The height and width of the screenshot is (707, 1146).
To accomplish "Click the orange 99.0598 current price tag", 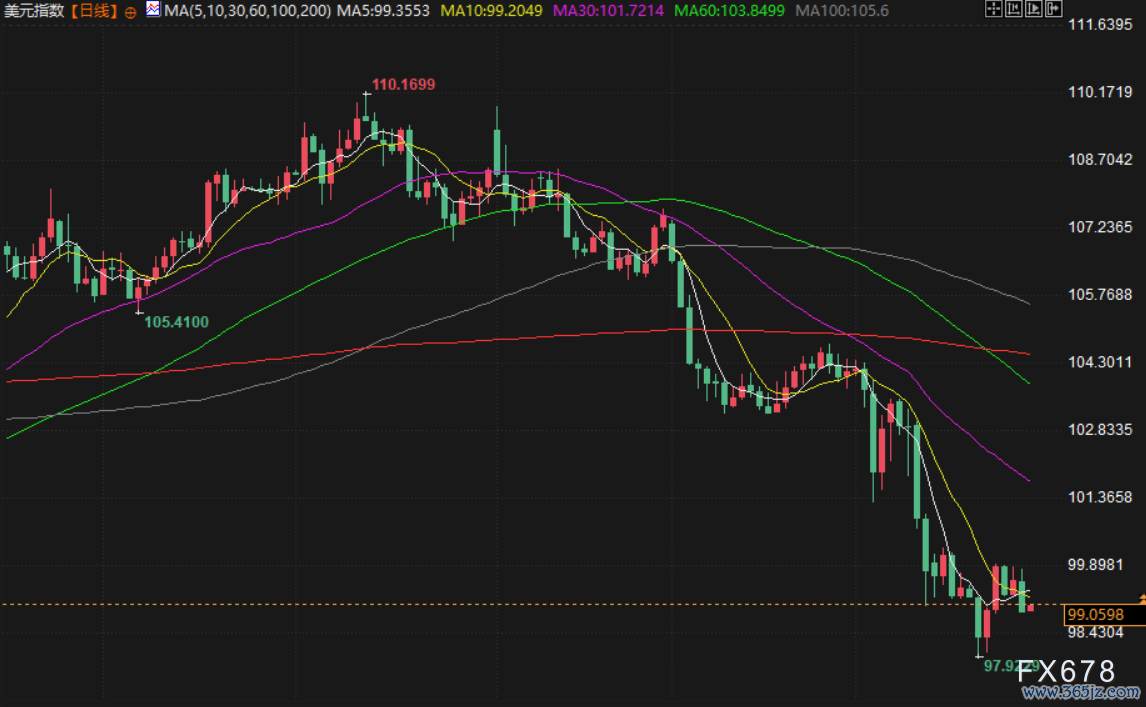I will 1095,614.
